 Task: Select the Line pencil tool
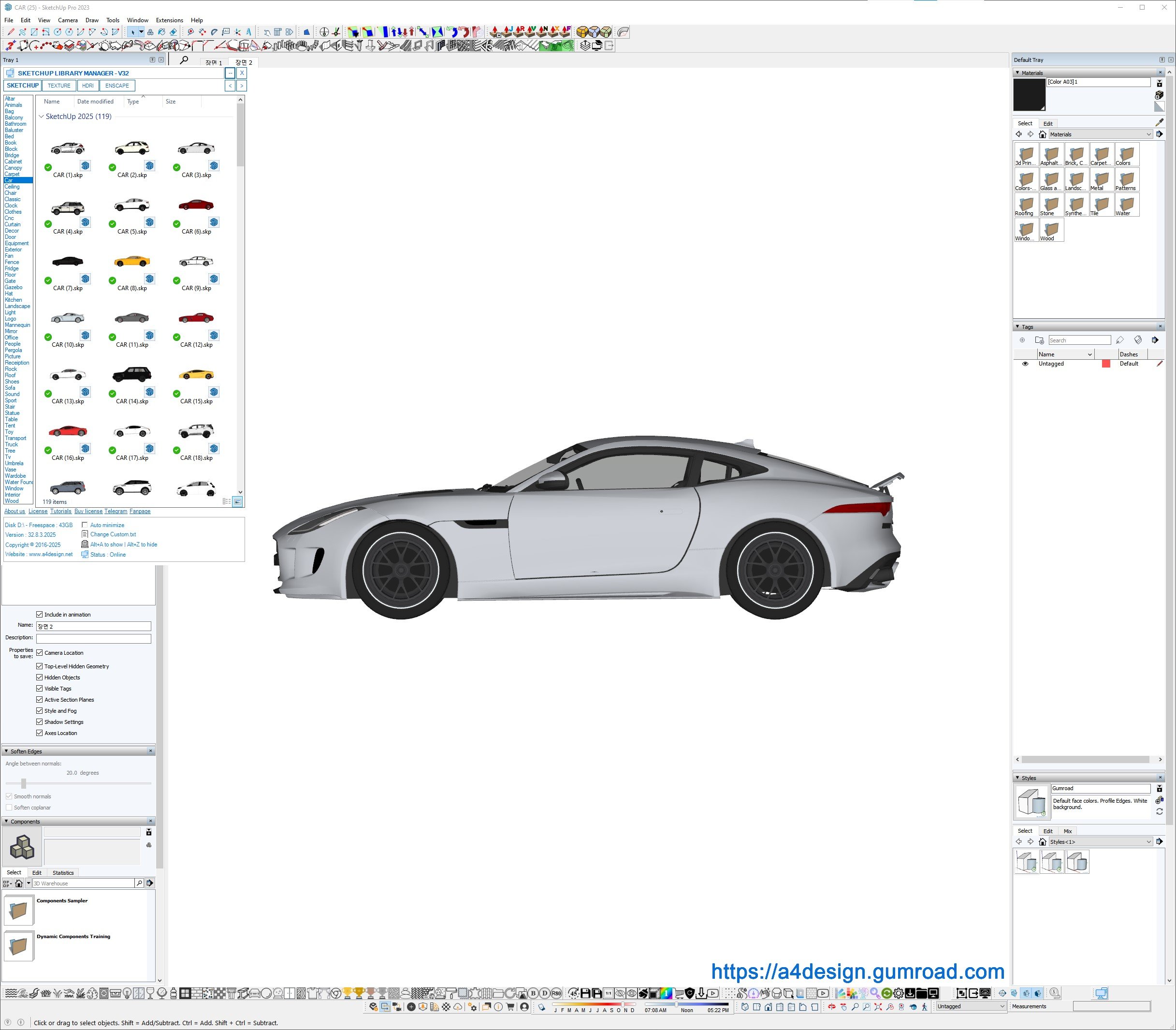point(11,32)
